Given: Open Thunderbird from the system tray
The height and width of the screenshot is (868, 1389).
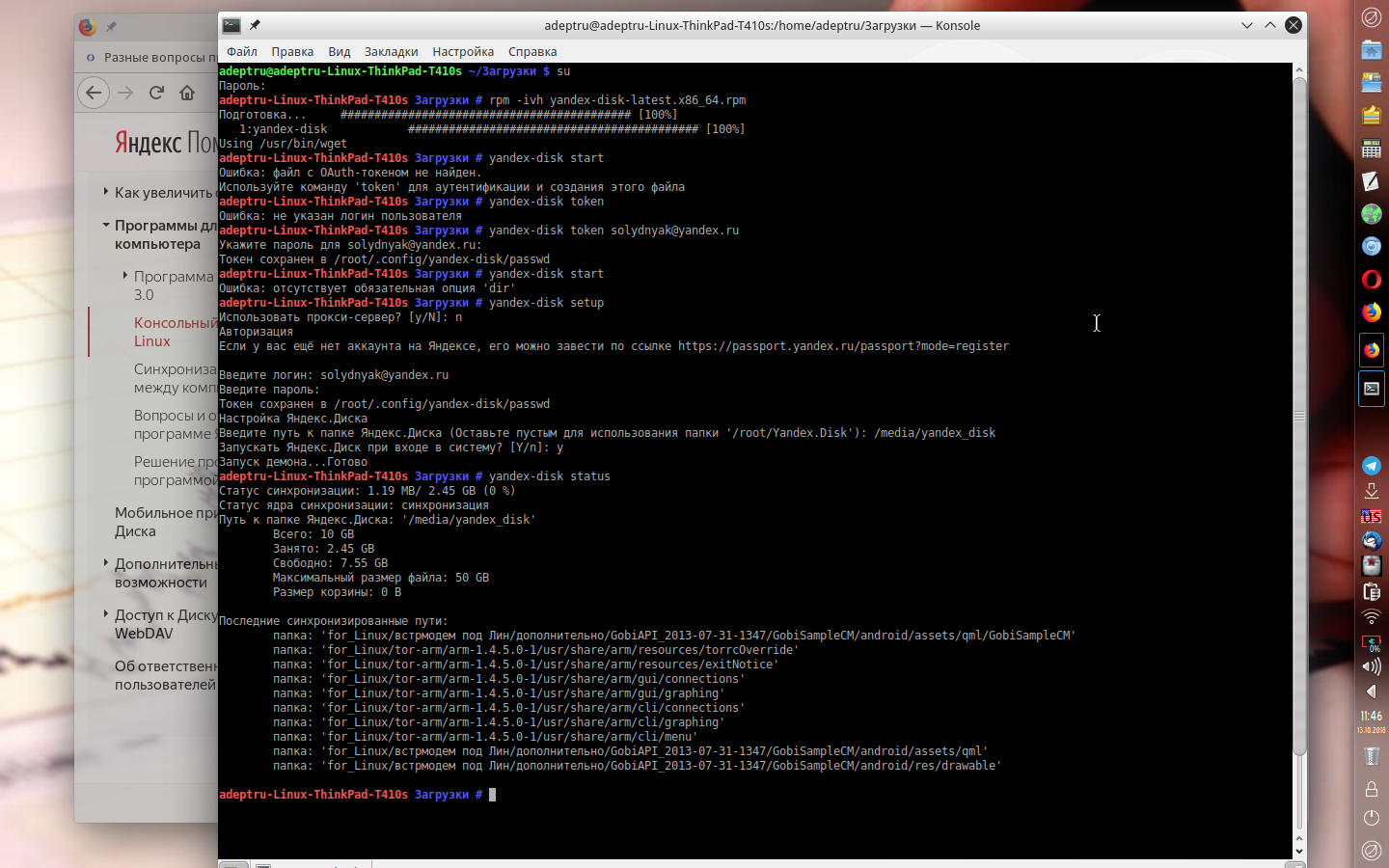Looking at the screenshot, I should tap(1371, 541).
